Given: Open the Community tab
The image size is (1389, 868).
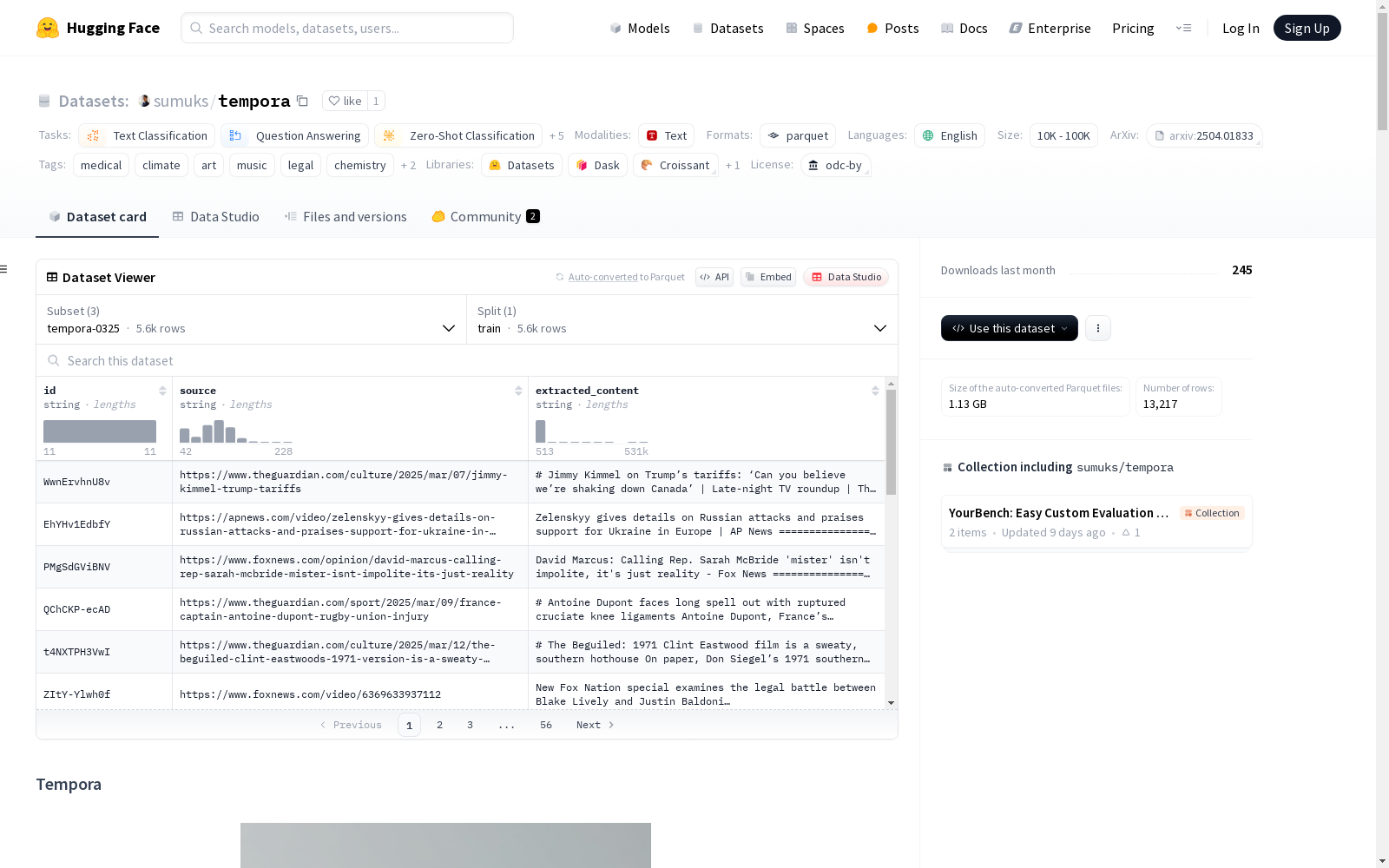Looking at the screenshot, I should tap(486, 217).
